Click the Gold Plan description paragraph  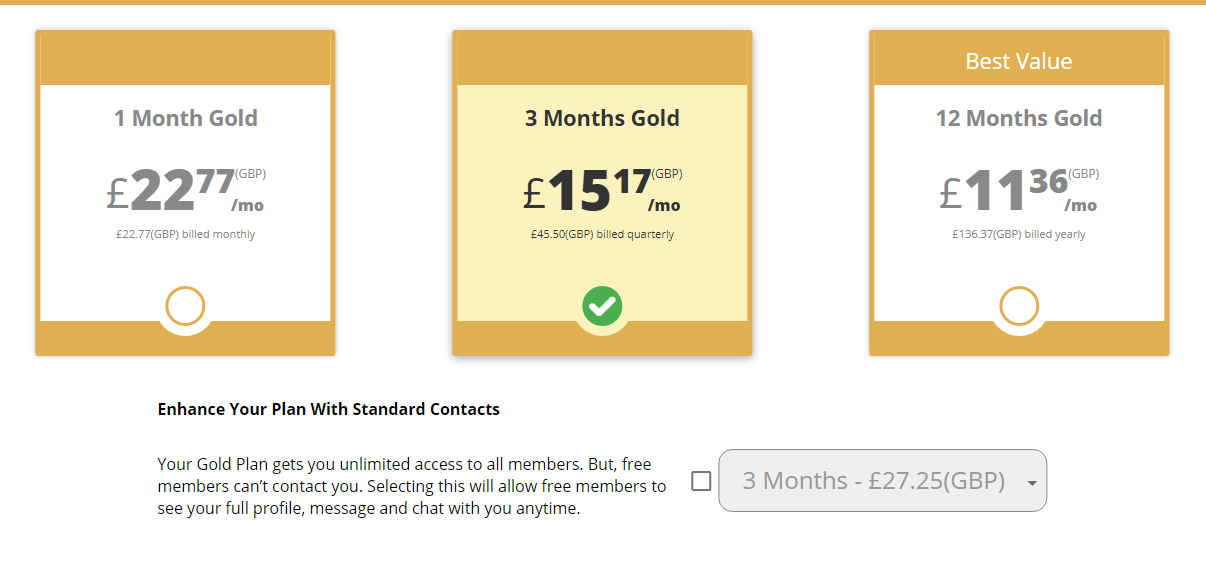(x=411, y=486)
